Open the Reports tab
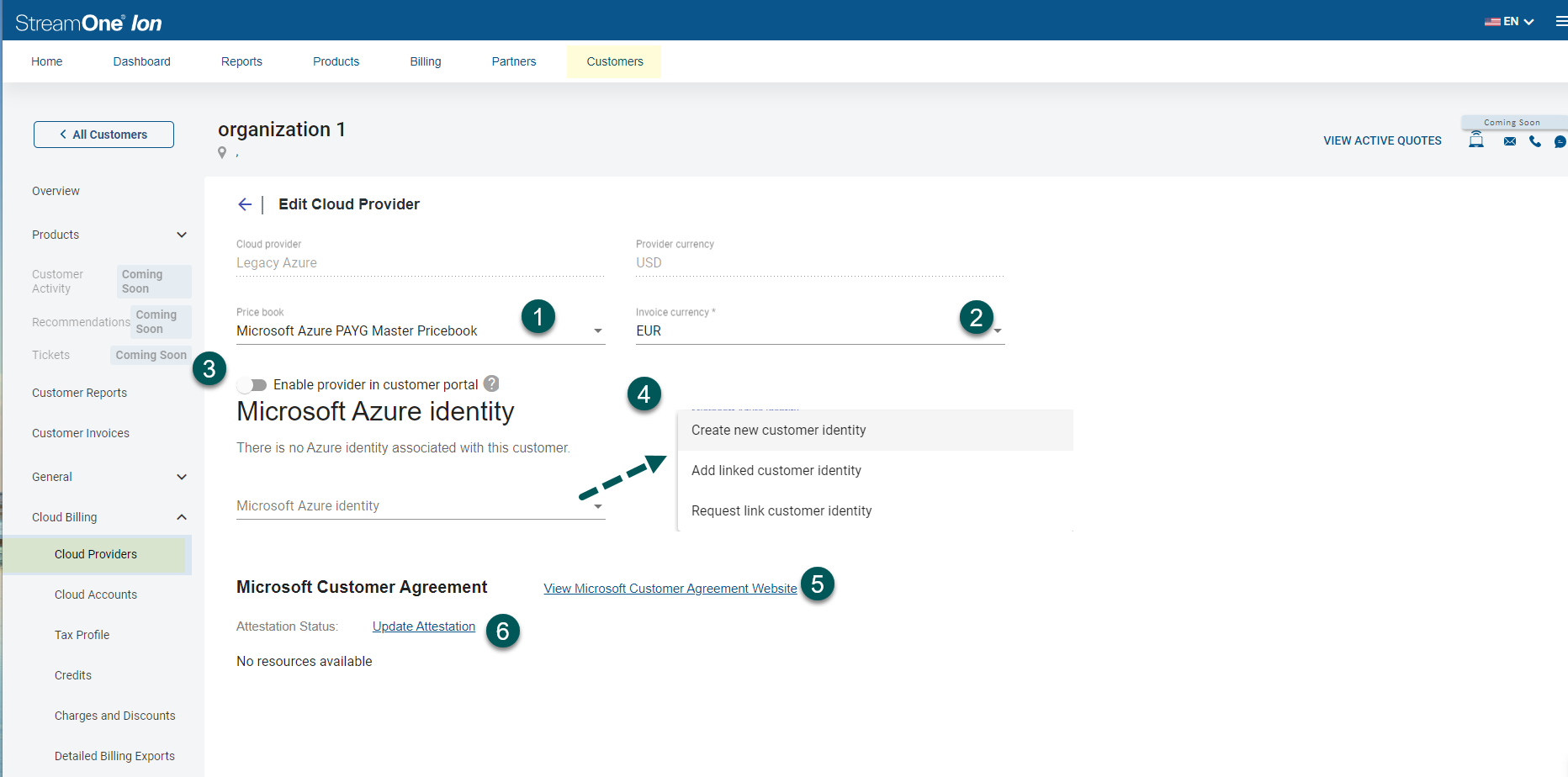 [x=241, y=61]
